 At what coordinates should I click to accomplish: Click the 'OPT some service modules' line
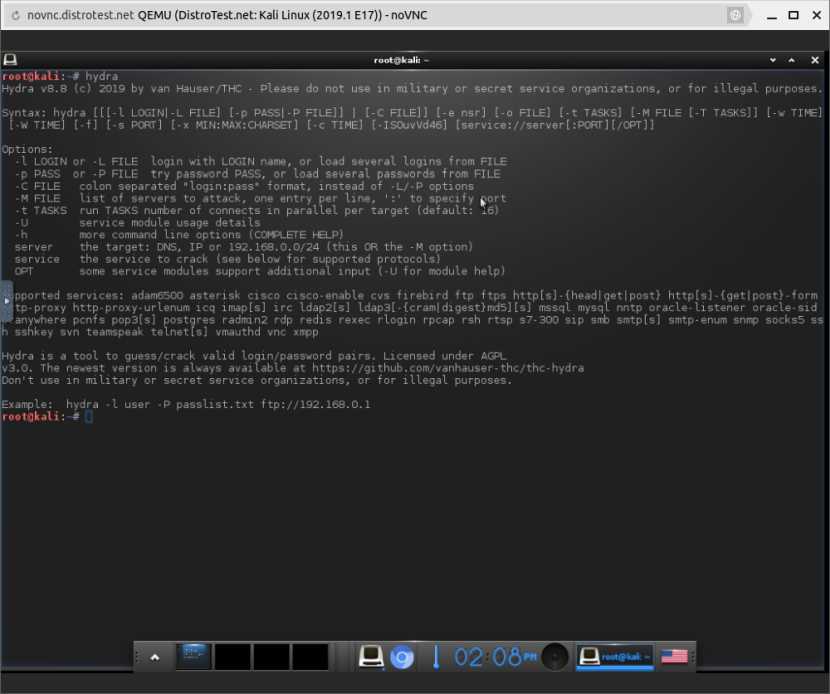pos(260,271)
